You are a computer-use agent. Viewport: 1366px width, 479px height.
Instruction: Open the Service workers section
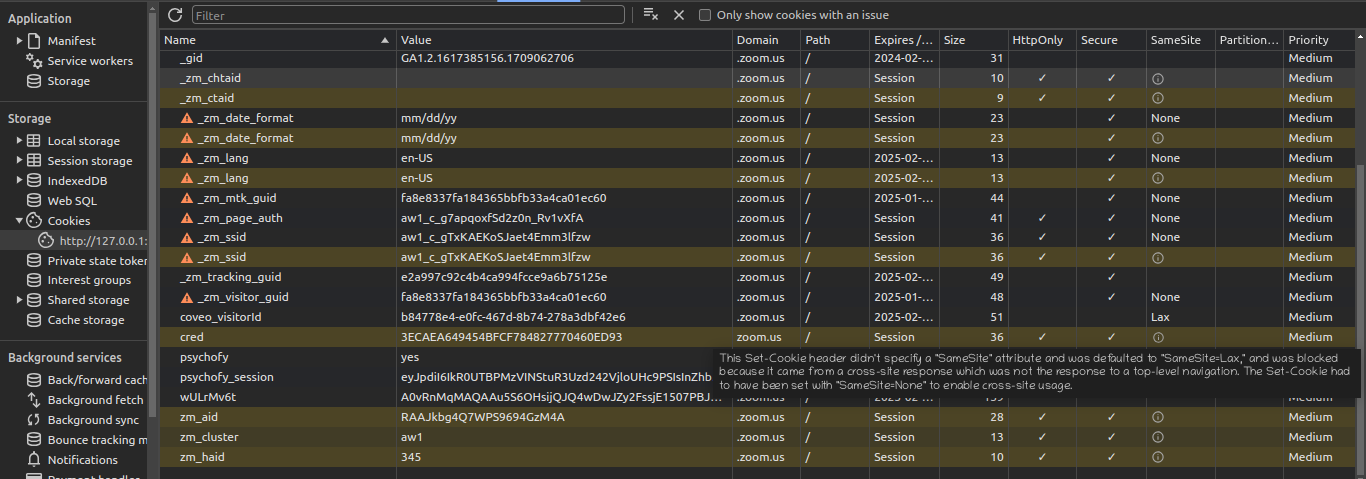click(x=90, y=61)
